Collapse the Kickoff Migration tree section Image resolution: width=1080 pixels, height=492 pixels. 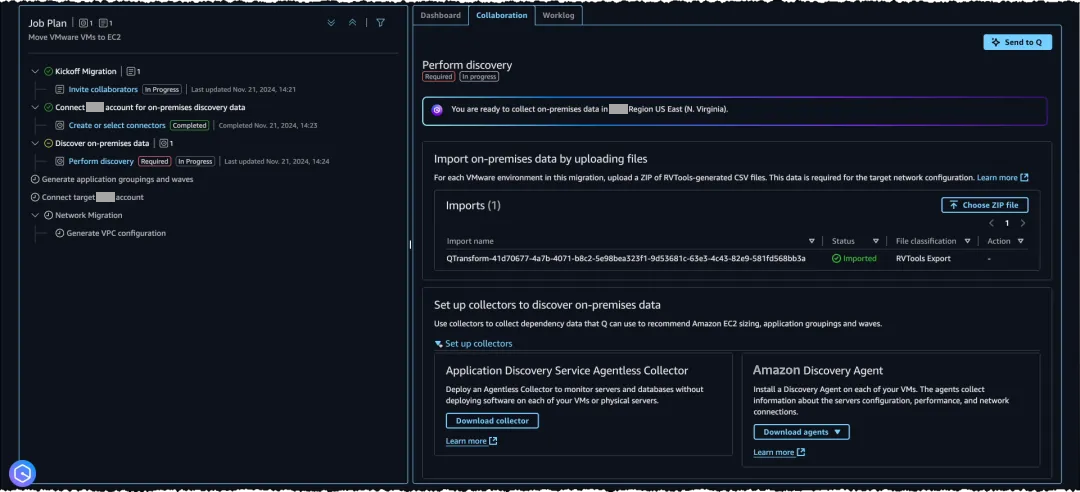point(36,72)
